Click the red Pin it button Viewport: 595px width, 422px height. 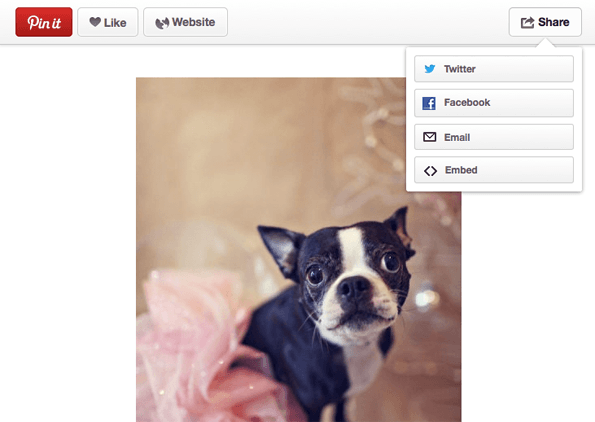[x=44, y=22]
